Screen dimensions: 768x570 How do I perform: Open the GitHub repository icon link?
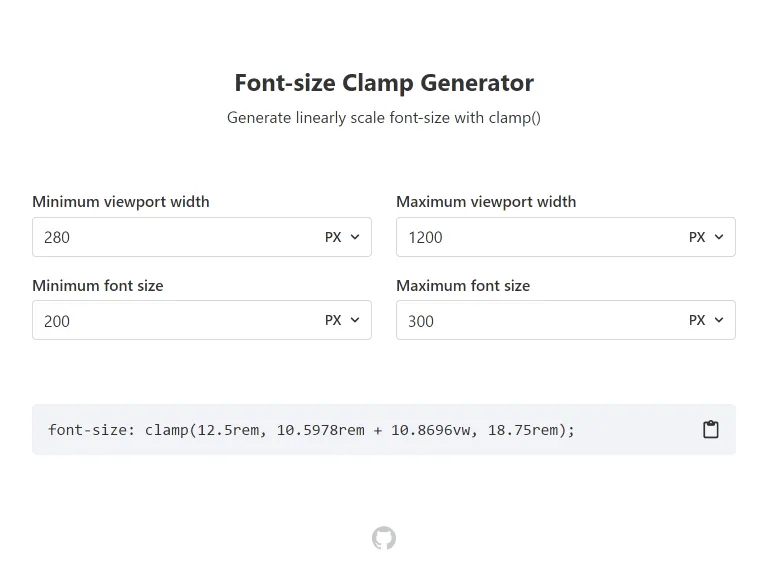pyautogui.click(x=384, y=538)
